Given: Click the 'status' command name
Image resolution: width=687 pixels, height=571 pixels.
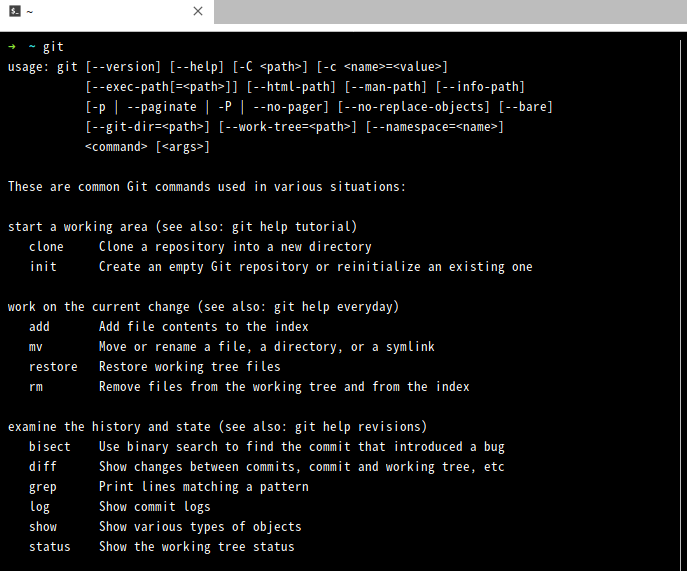Looking at the screenshot, I should tap(50, 547).
